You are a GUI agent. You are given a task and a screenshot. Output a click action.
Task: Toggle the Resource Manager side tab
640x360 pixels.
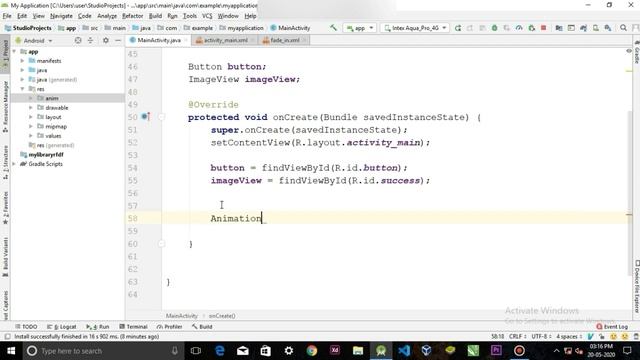[x=5, y=107]
